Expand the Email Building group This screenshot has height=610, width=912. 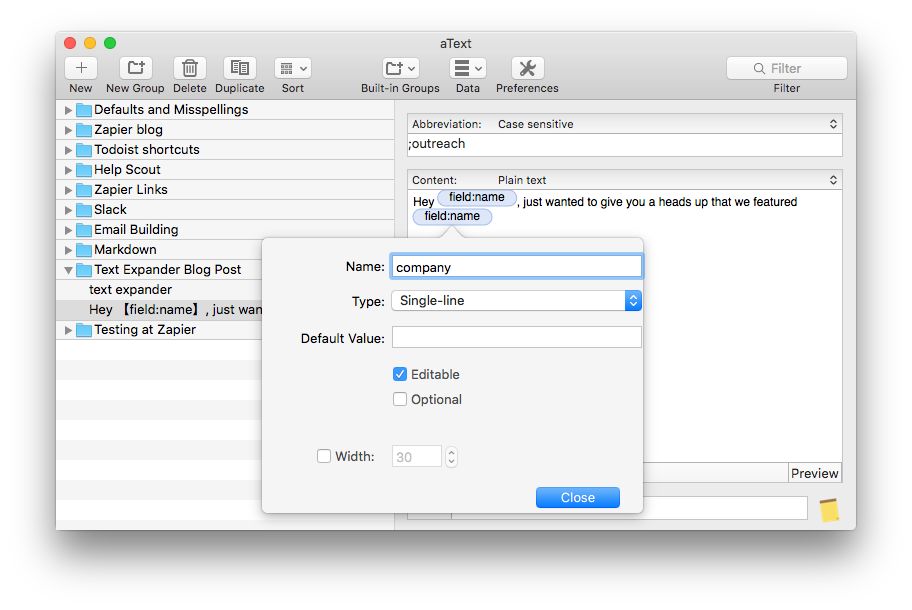click(68, 230)
